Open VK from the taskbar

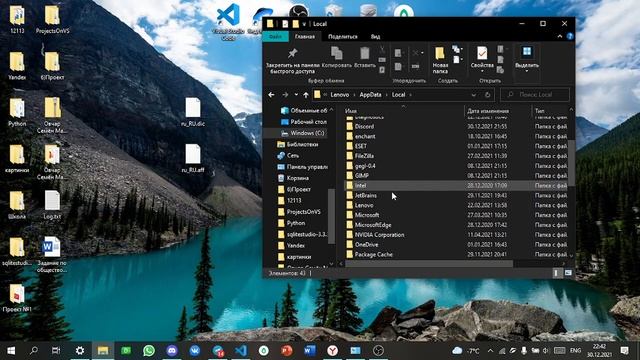tap(195, 351)
